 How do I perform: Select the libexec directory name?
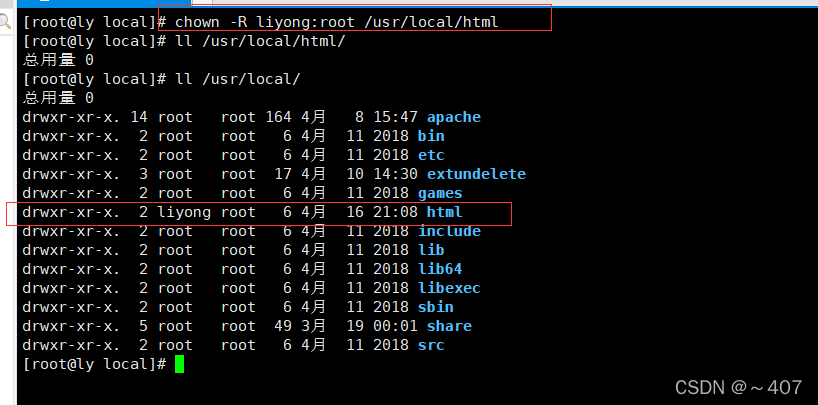click(x=449, y=288)
